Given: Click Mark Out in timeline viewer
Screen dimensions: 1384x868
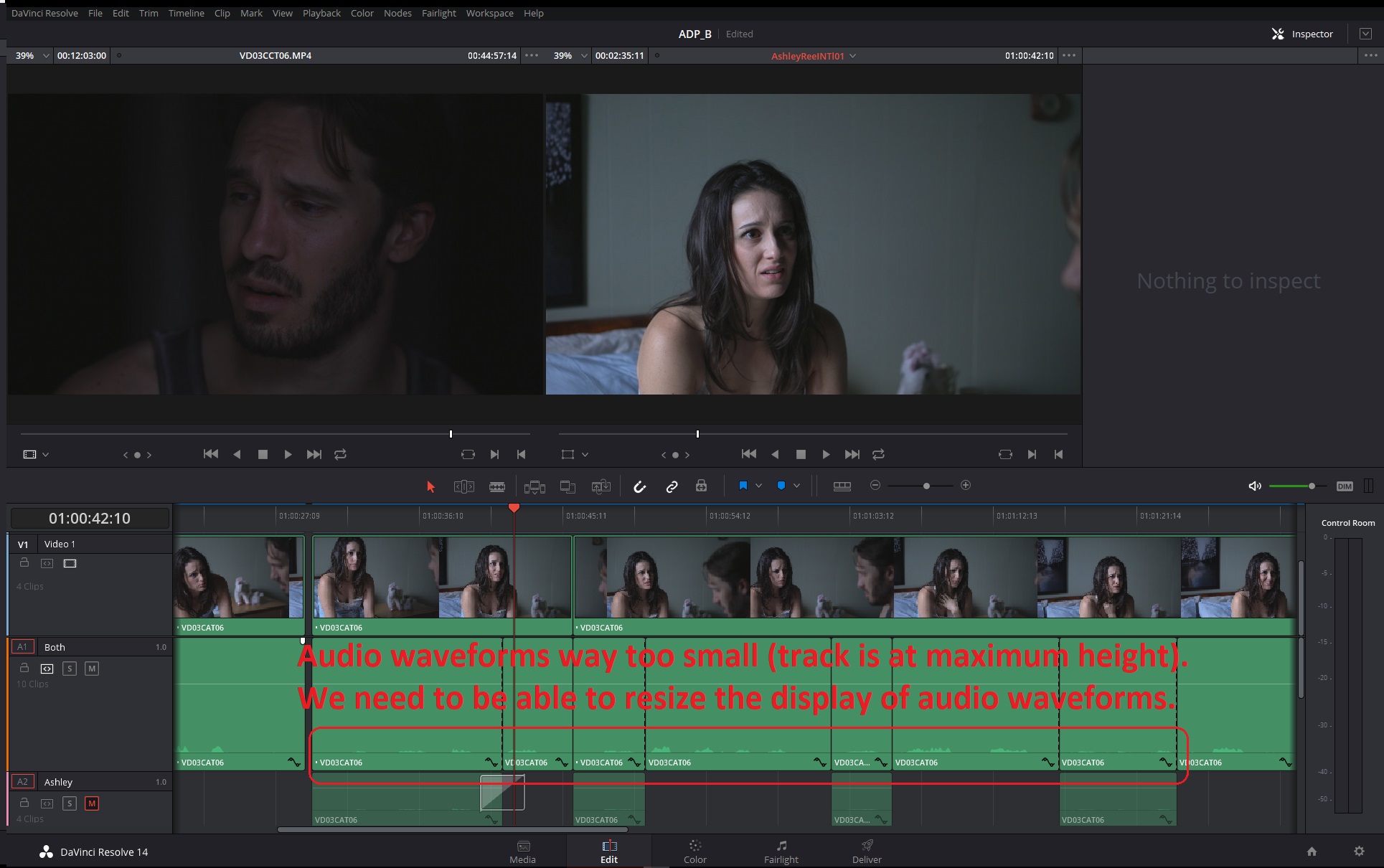Looking at the screenshot, I should point(1058,454).
